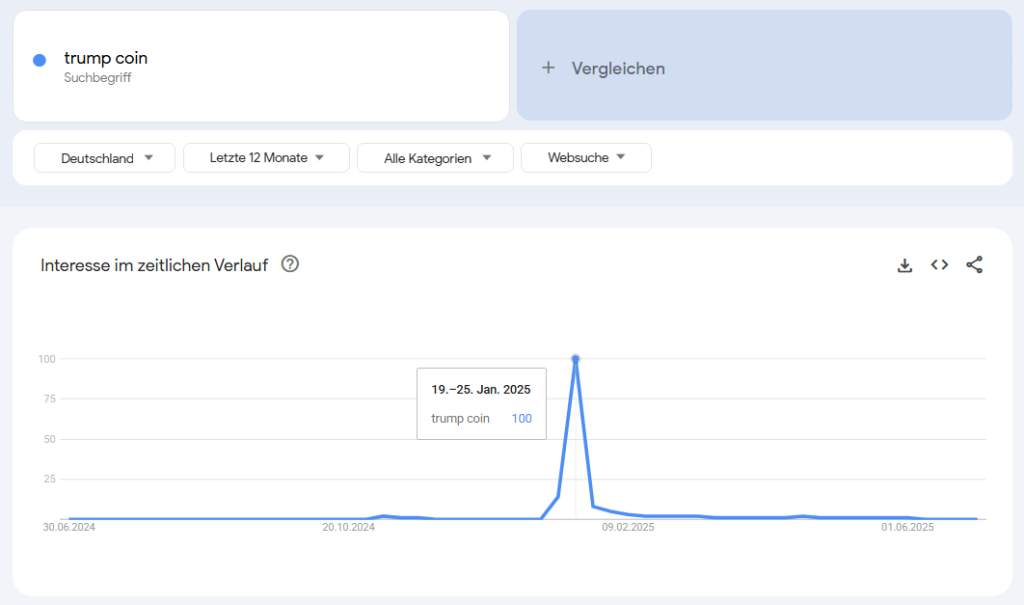Download the chart data as CSV
This screenshot has height=605, width=1024.
pos(905,265)
